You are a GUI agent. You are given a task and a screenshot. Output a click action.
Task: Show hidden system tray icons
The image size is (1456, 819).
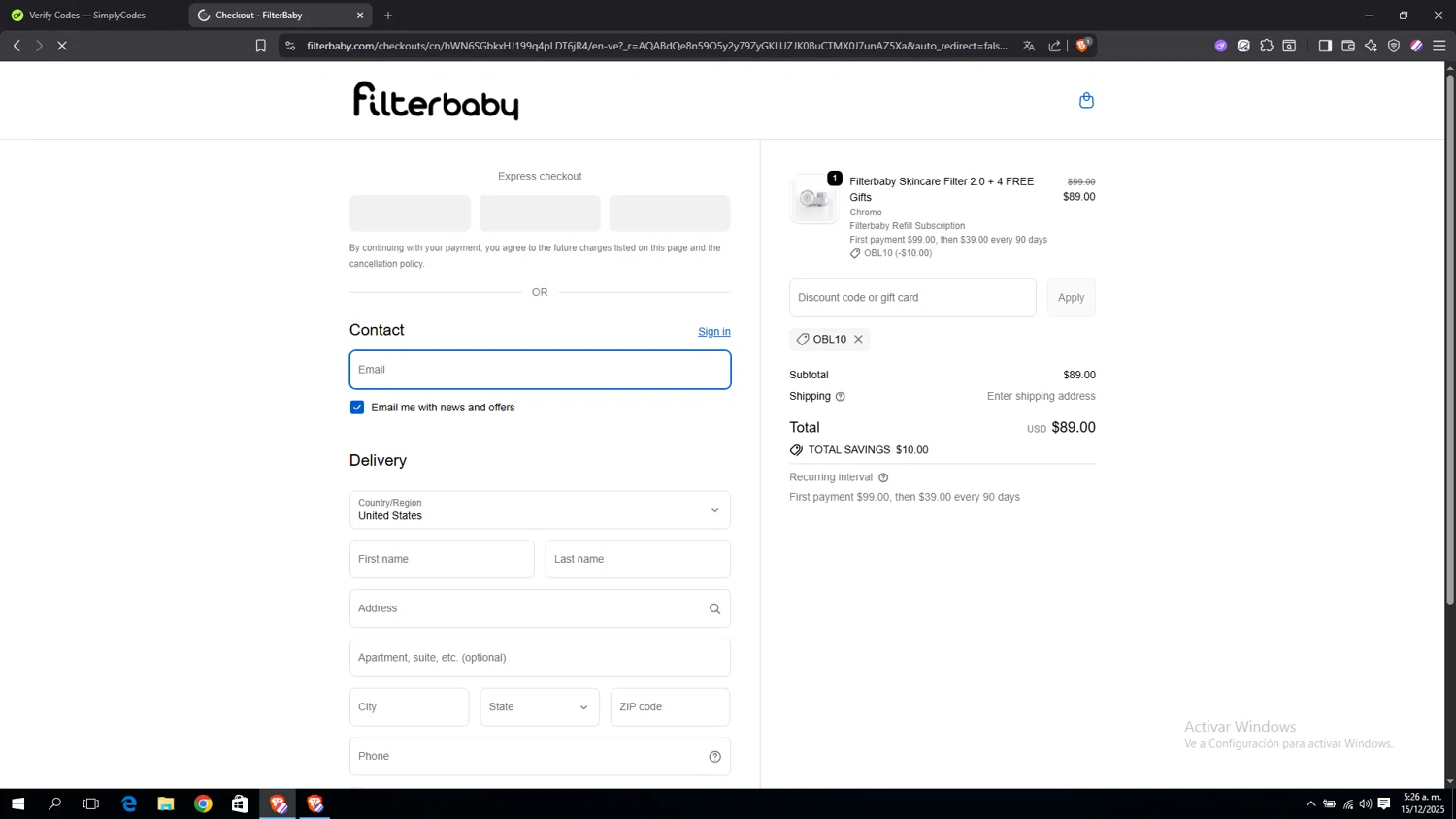coord(1310,804)
